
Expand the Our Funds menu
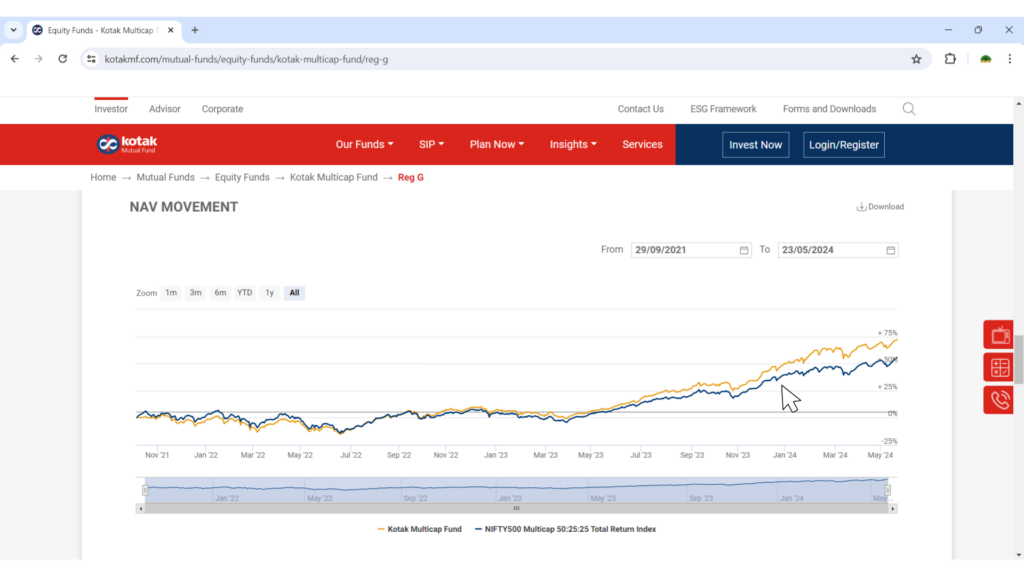tap(364, 144)
